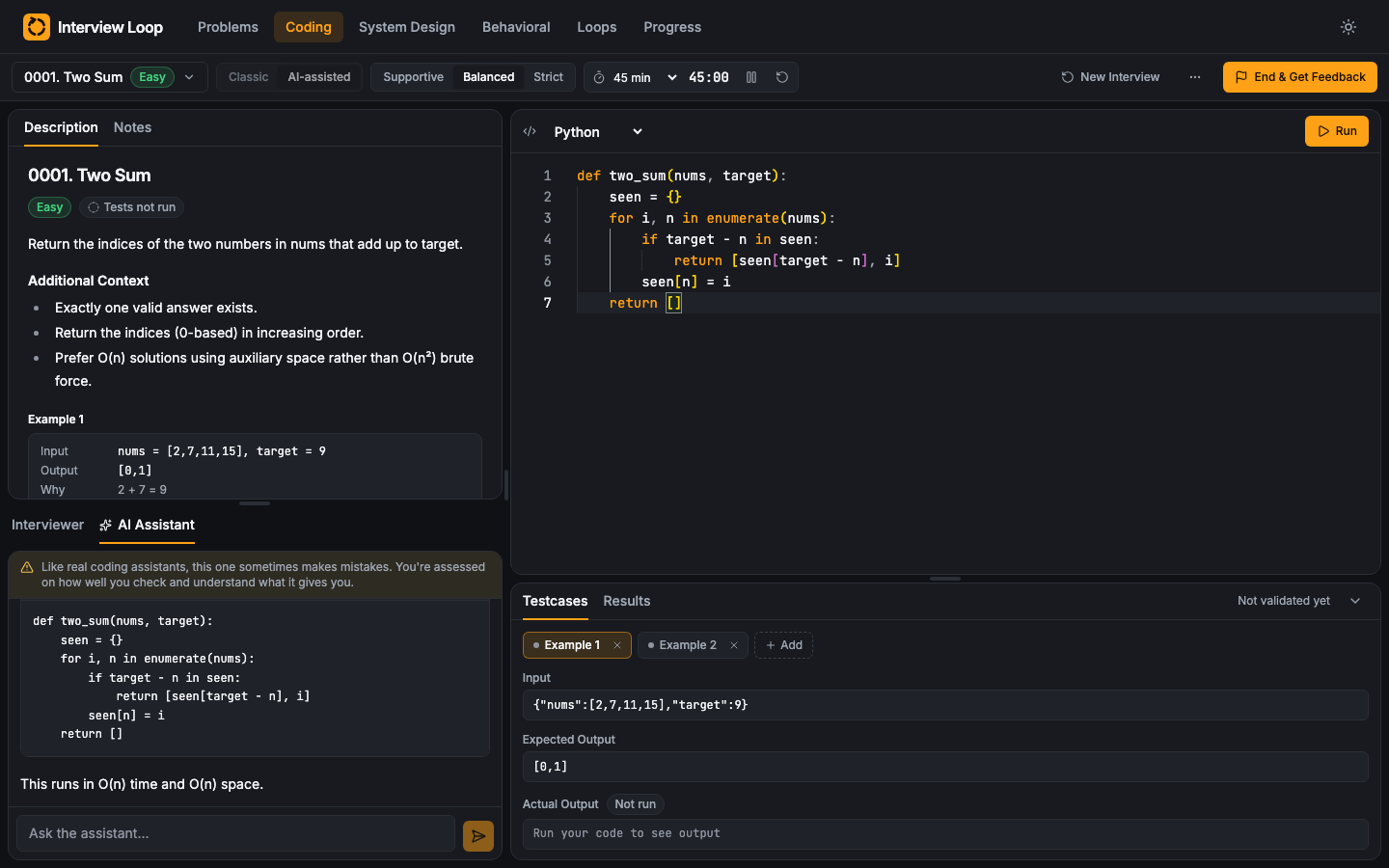The height and width of the screenshot is (868, 1389).
Task: Choose Supportive interviewer style
Action: 413,77
